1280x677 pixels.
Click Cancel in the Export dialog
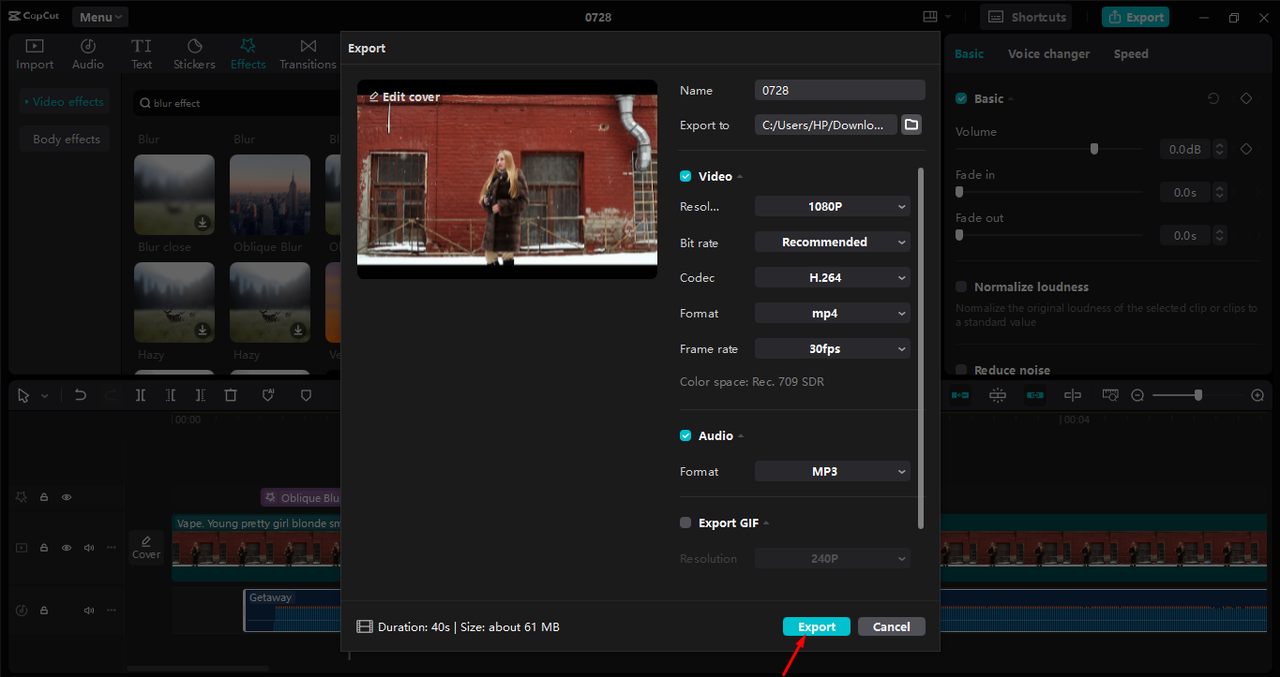891,627
